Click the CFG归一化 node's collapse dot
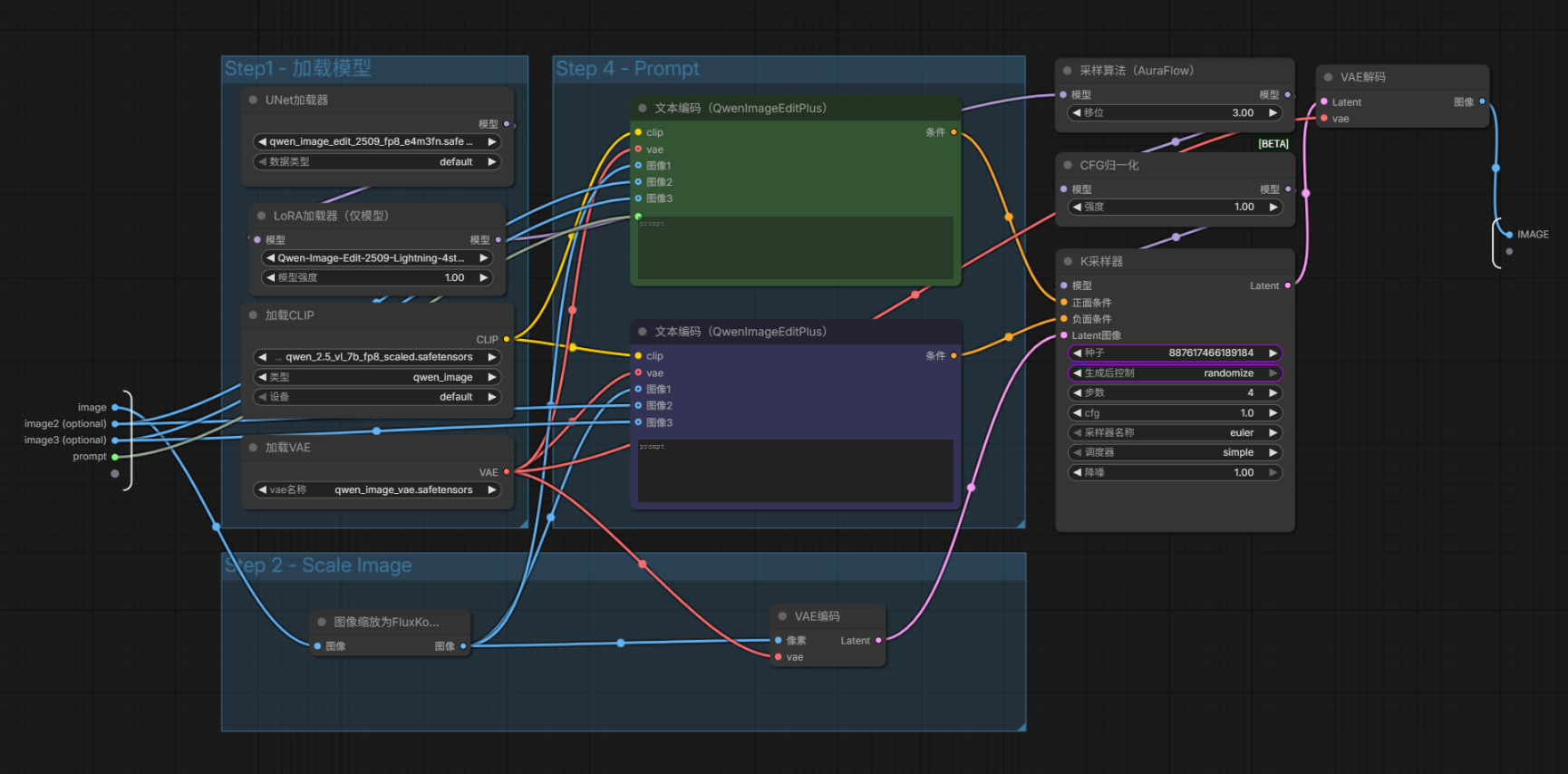The height and width of the screenshot is (774, 1568). [1068, 165]
